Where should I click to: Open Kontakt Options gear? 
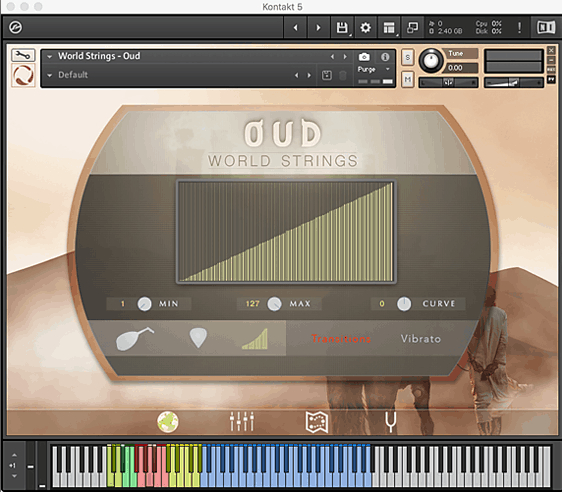pyautogui.click(x=365, y=28)
